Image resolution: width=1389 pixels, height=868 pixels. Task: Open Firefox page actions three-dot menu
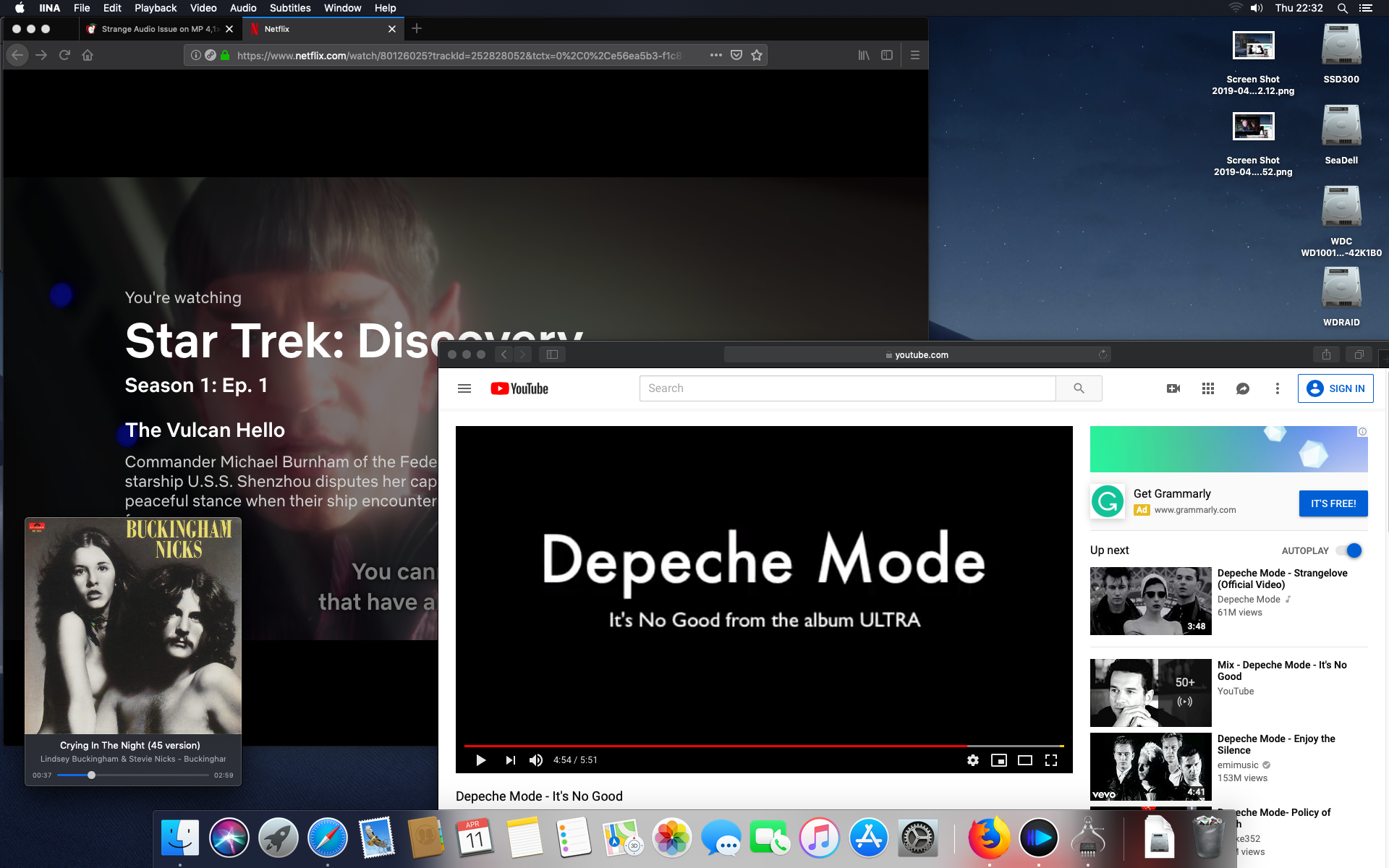(716, 55)
